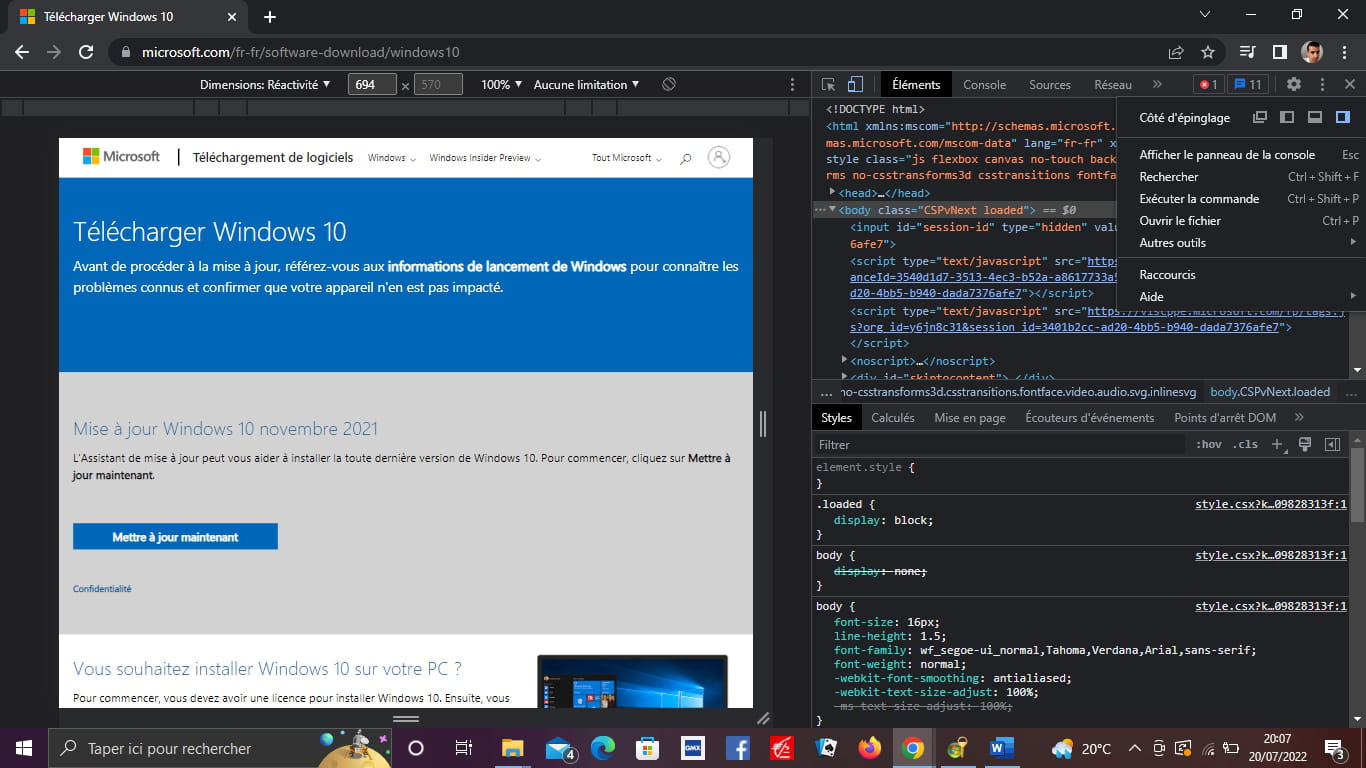Screen dimensions: 1366x768
Task: Open the 100% zoom dropdown
Action: 501,85
